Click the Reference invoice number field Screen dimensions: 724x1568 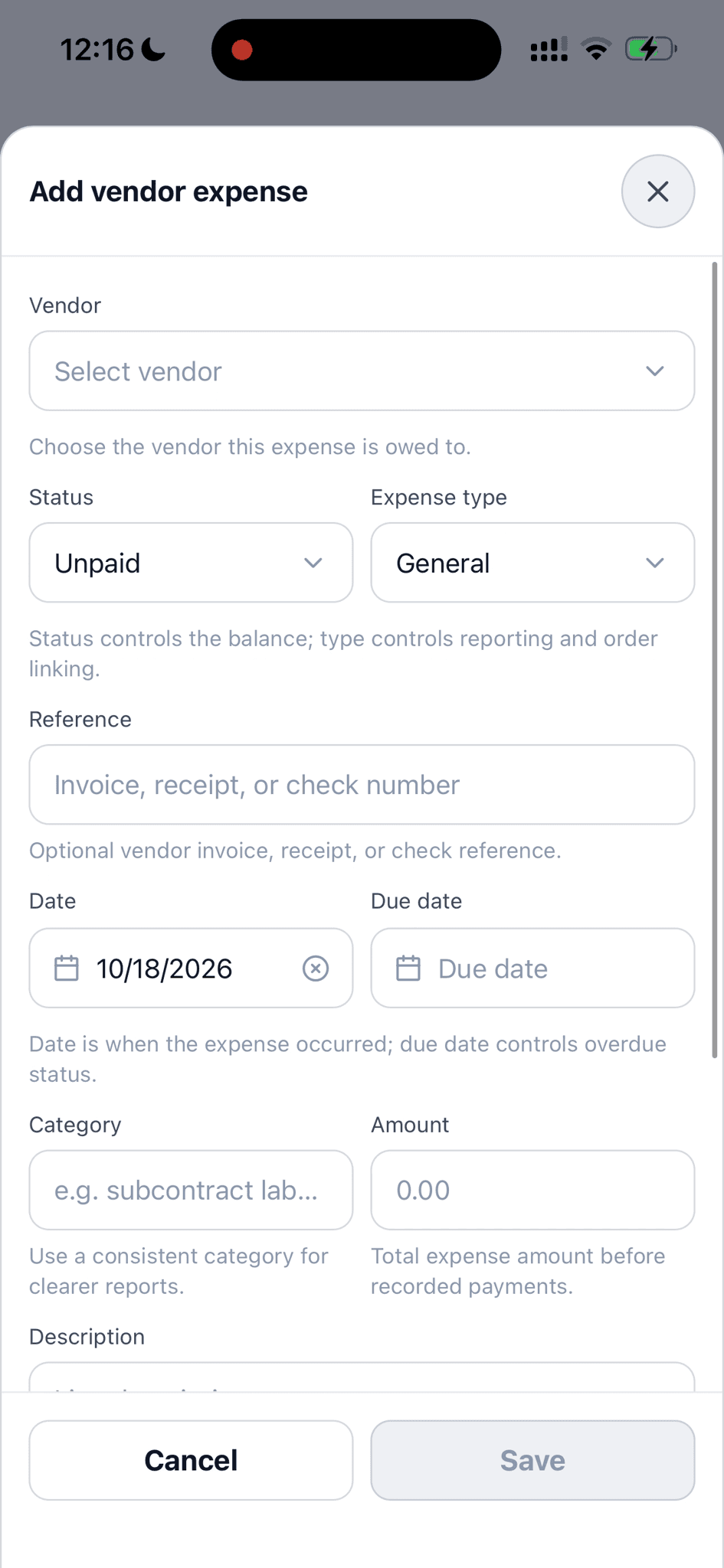pyautogui.click(x=362, y=785)
